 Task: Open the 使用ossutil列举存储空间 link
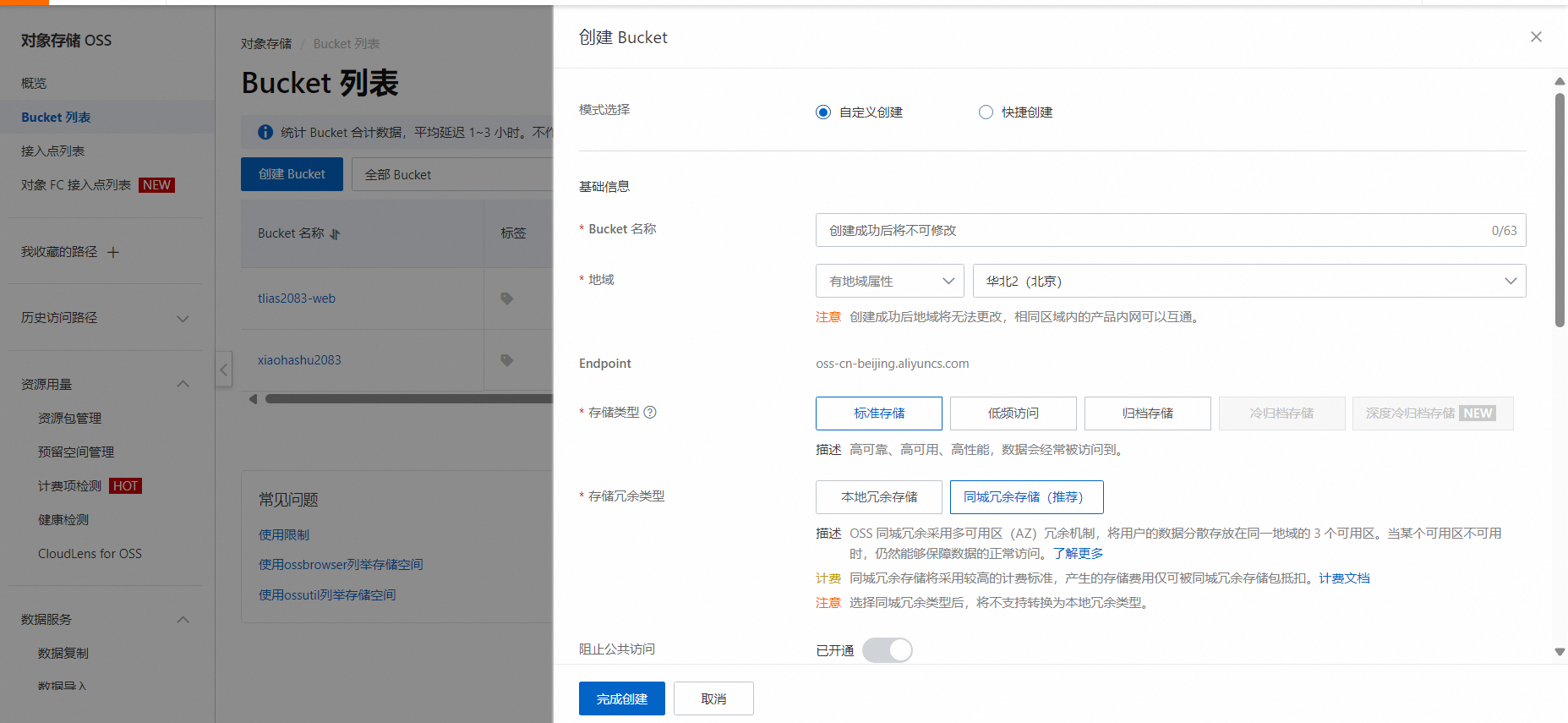(x=327, y=595)
